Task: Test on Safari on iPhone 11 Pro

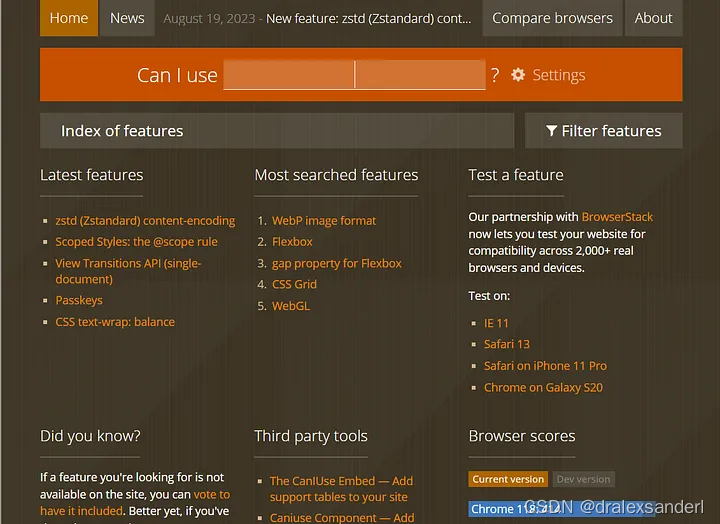Action: pos(546,366)
